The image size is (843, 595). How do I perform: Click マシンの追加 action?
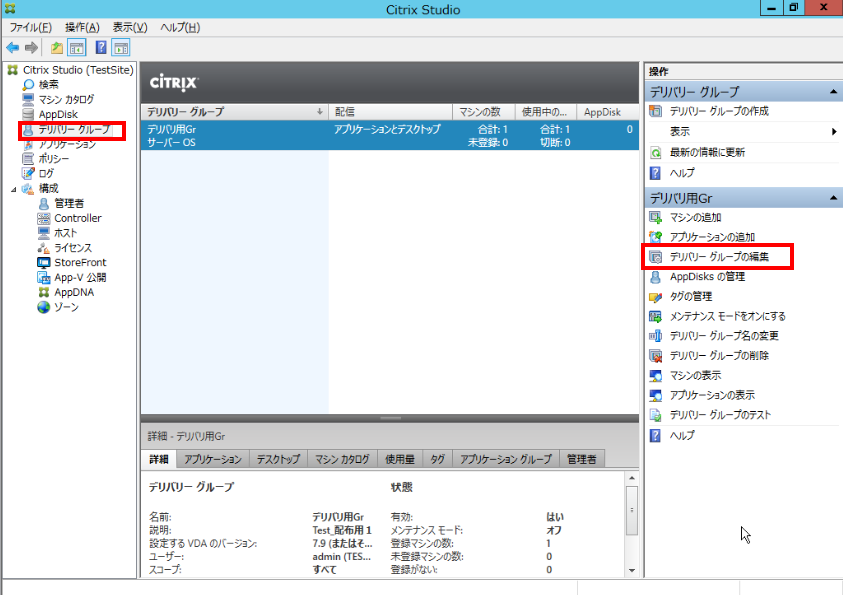(x=695, y=218)
